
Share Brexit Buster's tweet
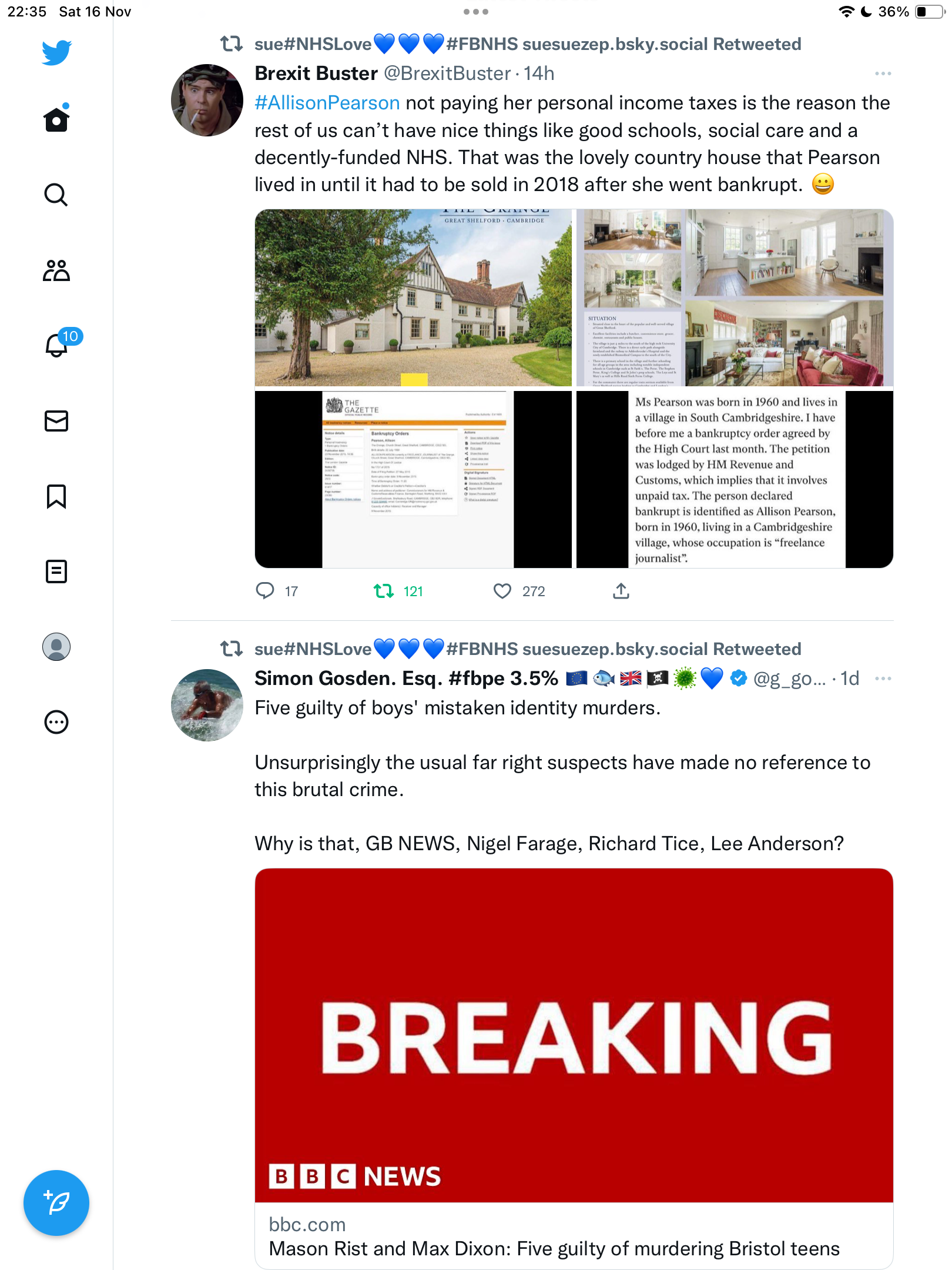point(621,591)
